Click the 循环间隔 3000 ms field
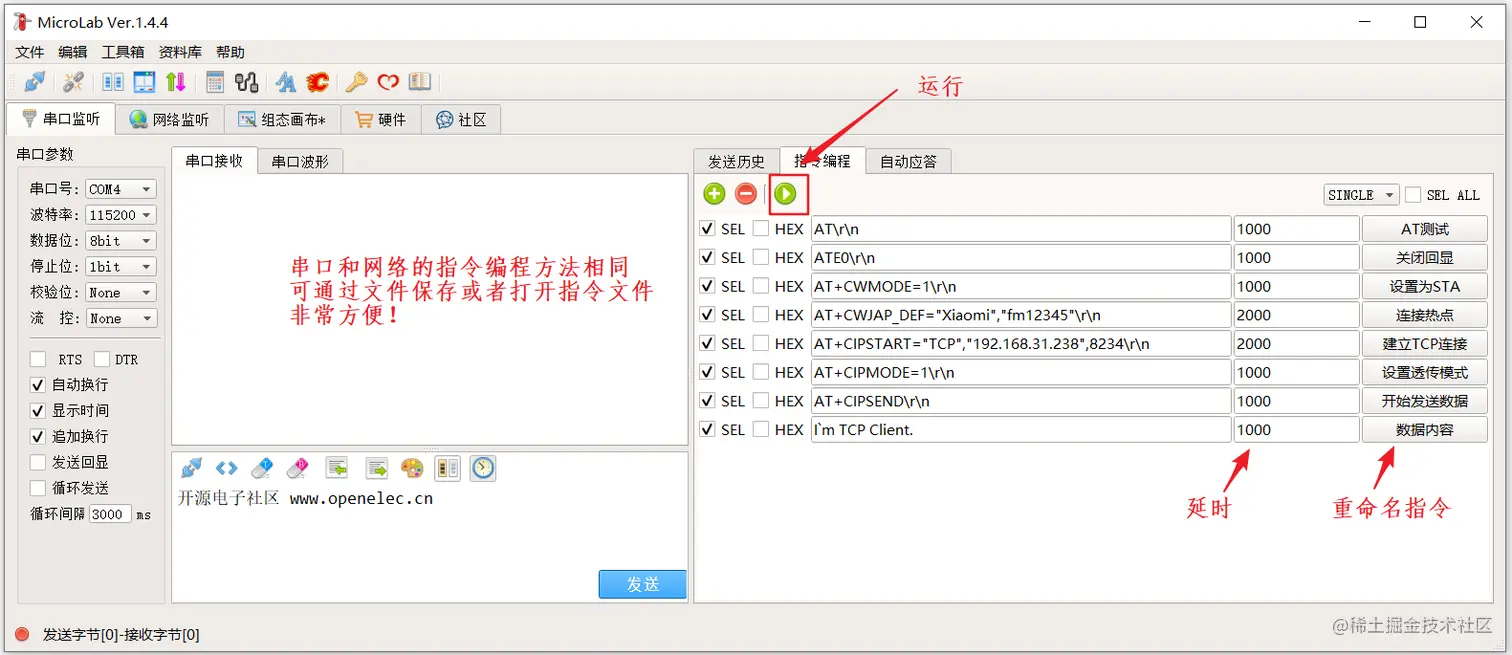Viewport: 1512px width, 655px height. click(x=110, y=514)
